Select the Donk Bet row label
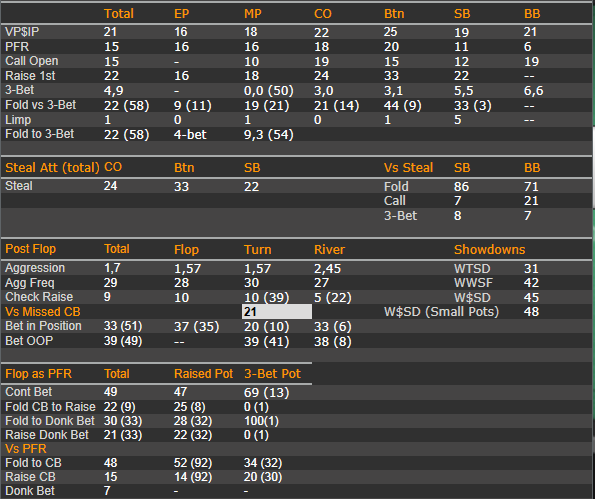Viewport: 595px width, 499px height. (30, 491)
